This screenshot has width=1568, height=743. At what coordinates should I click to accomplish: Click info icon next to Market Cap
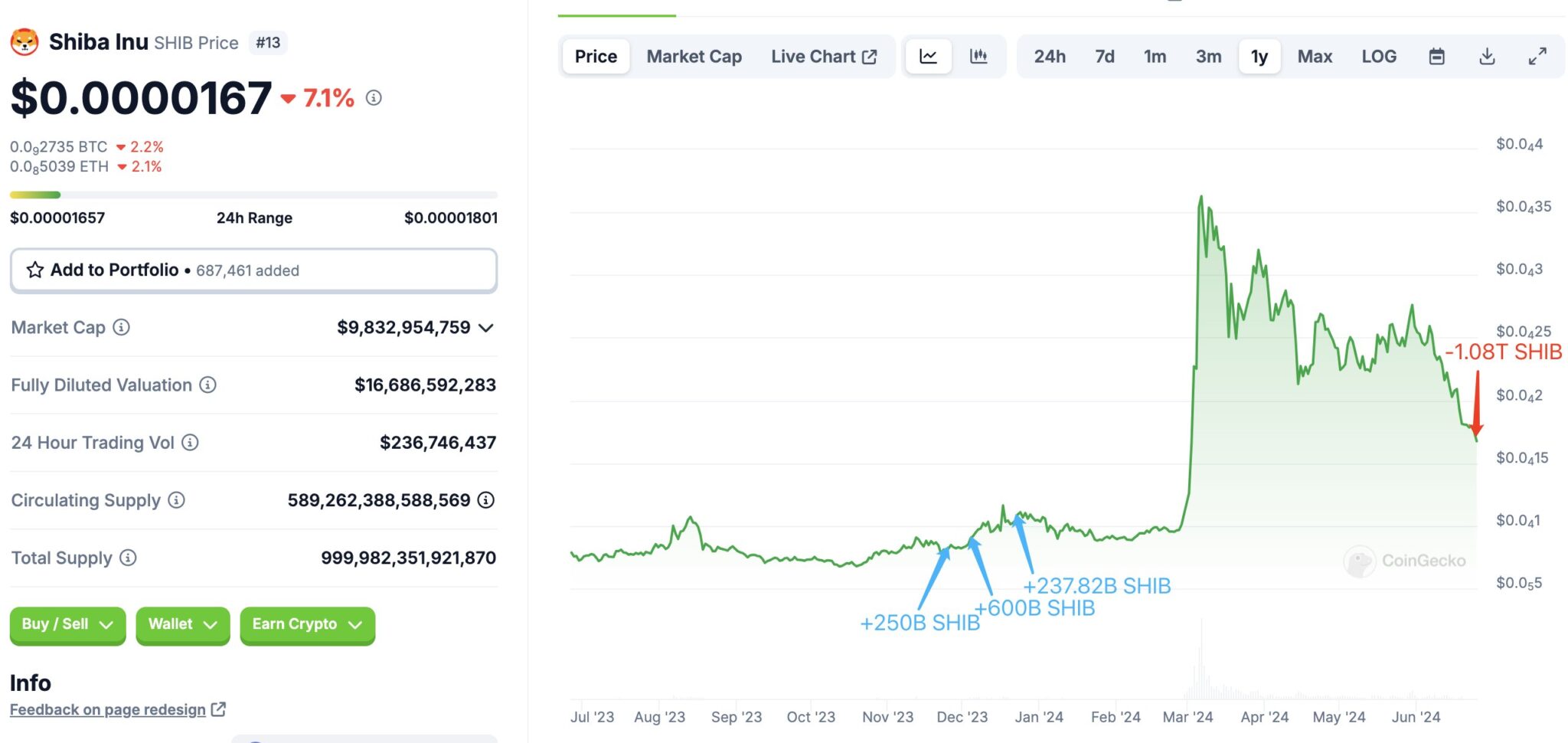coord(122,328)
